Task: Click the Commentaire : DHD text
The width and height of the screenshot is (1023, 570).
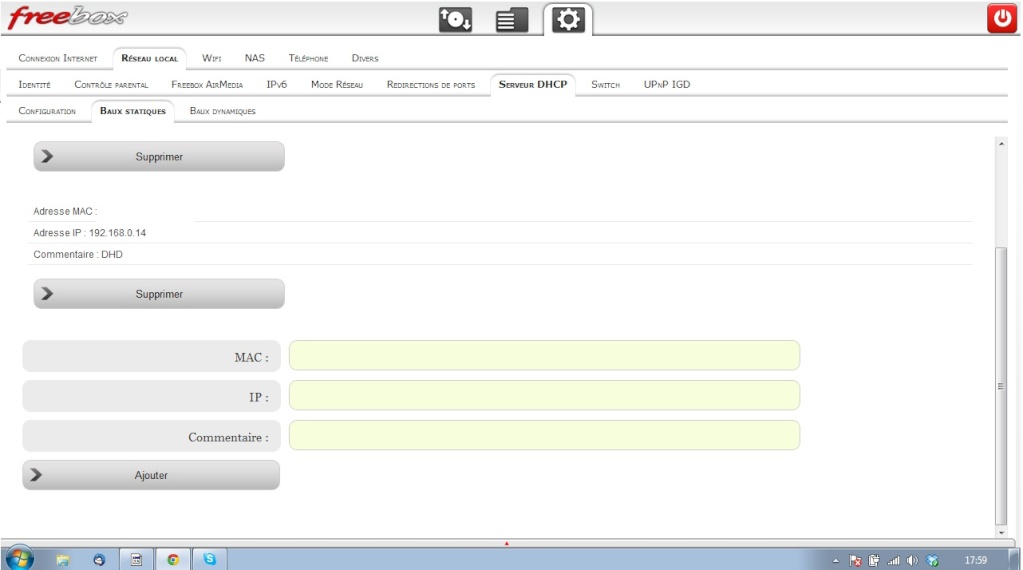Action: pyautogui.click(x=78, y=254)
